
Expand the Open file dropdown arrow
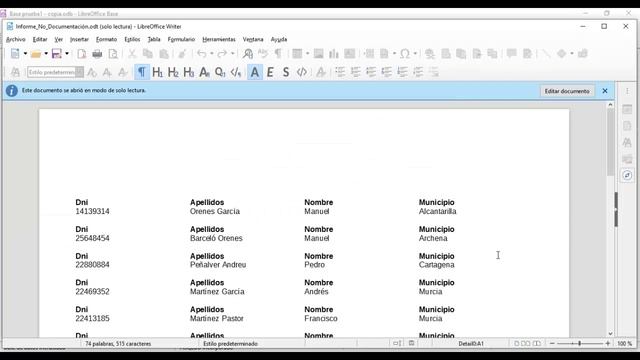click(46, 53)
